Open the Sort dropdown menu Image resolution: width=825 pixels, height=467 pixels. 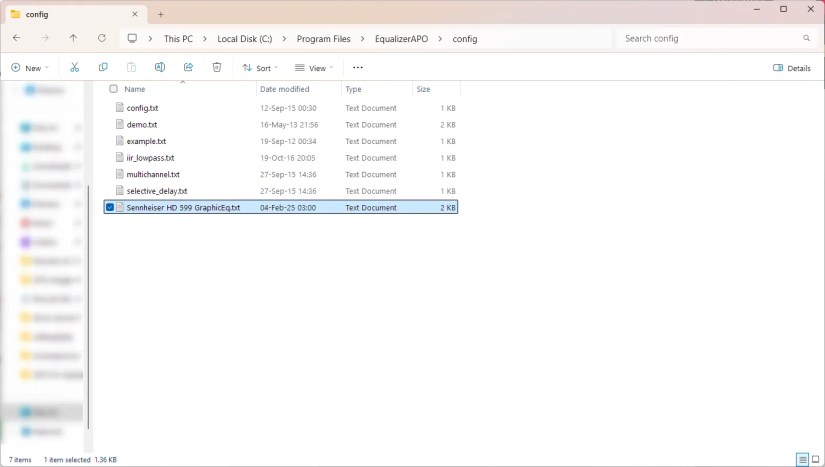click(x=260, y=68)
